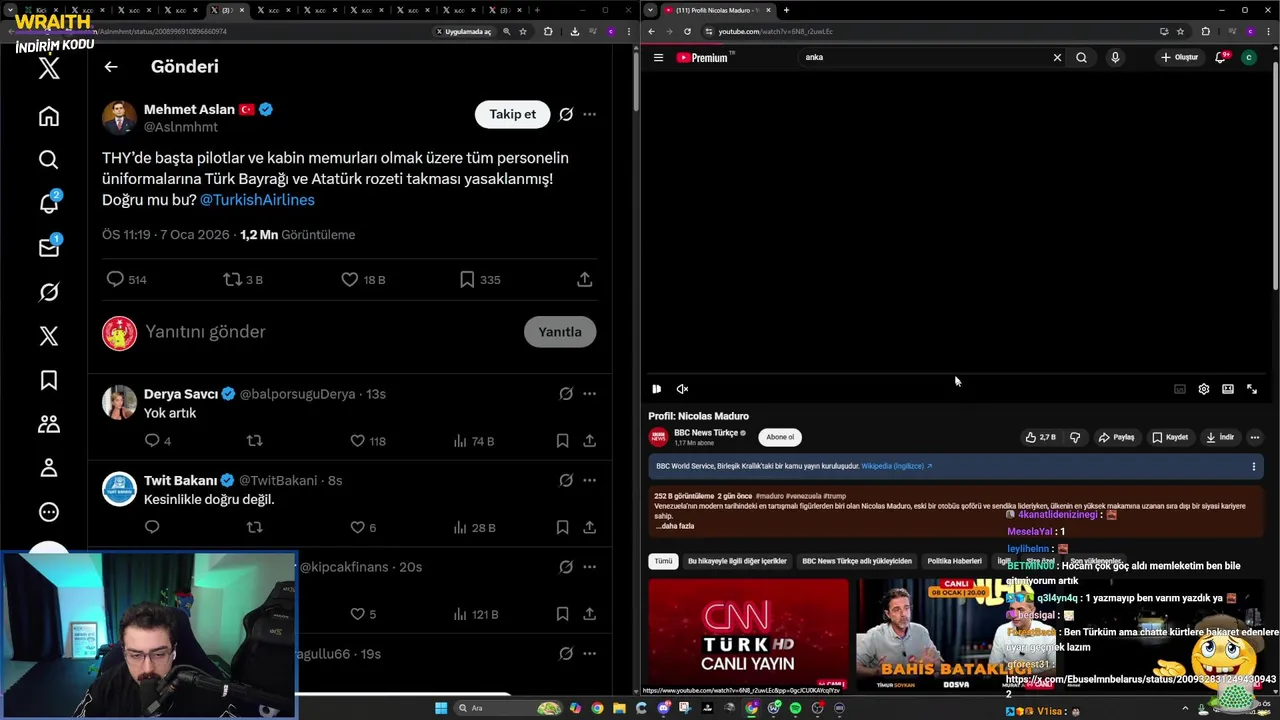The width and height of the screenshot is (1280, 720).
Task: Like Derya Savcı's reply with 118
Action: [368, 441]
